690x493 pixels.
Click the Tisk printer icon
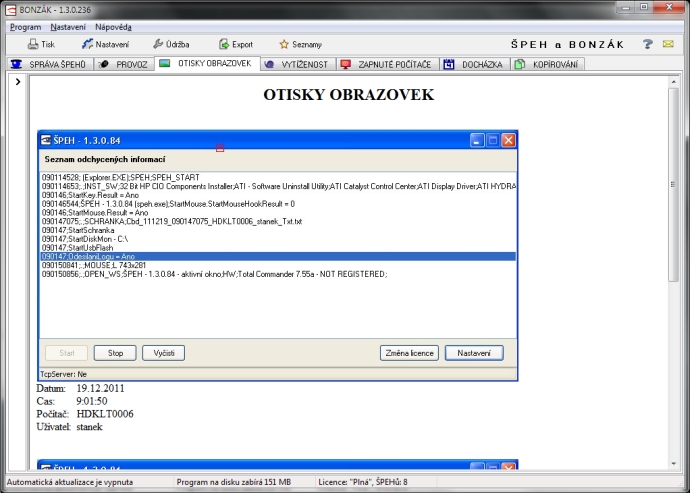[x=33, y=44]
